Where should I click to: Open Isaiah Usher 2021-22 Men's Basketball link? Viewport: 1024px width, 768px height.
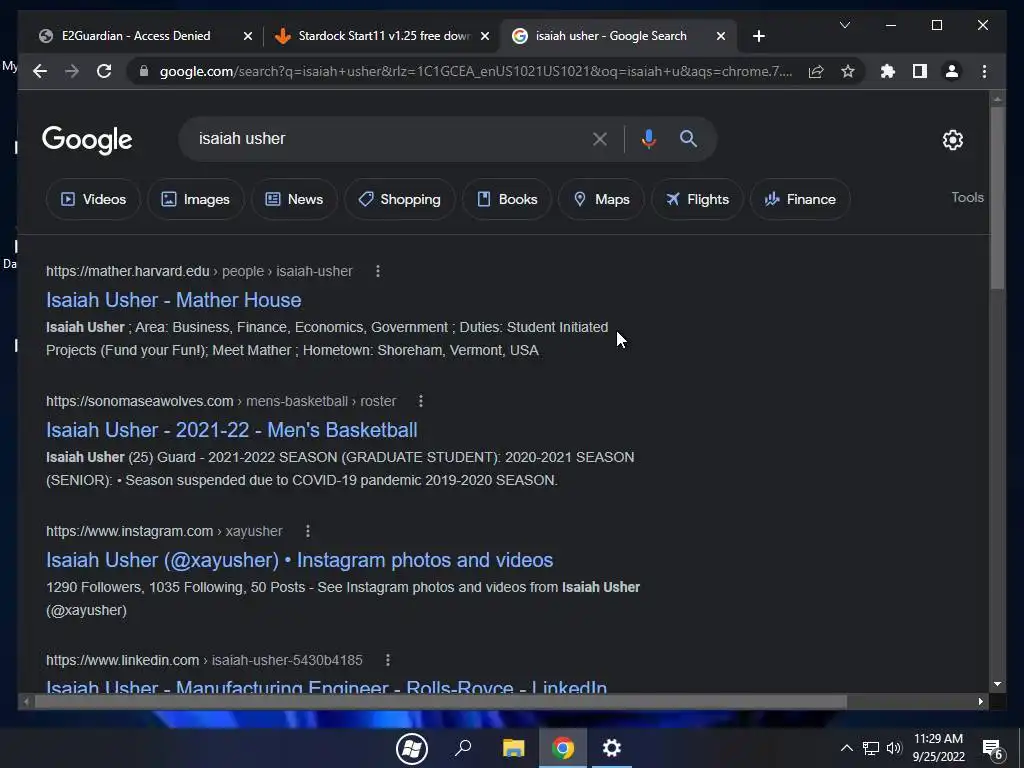tap(232, 430)
